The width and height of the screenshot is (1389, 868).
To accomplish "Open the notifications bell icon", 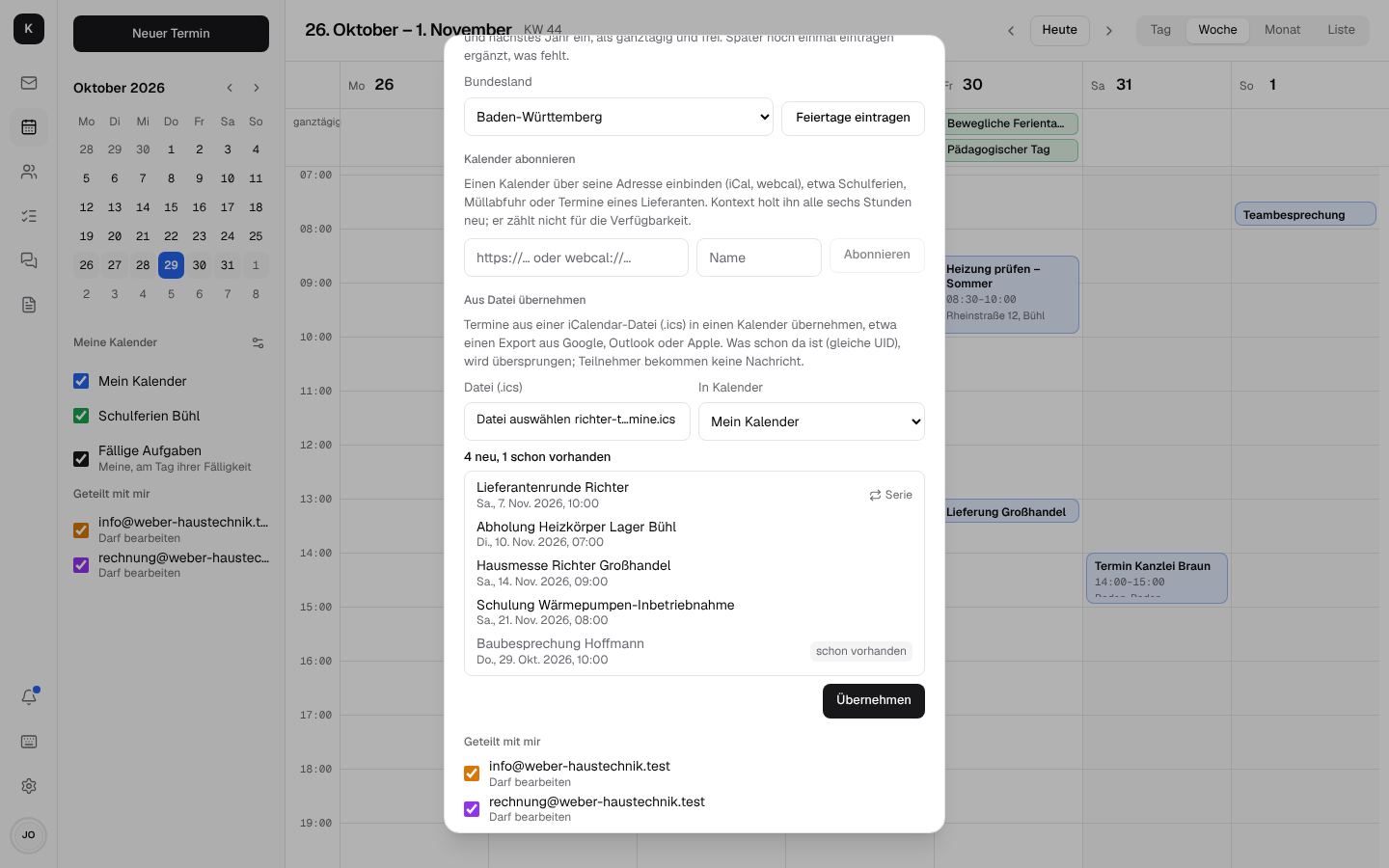I will pos(29,697).
